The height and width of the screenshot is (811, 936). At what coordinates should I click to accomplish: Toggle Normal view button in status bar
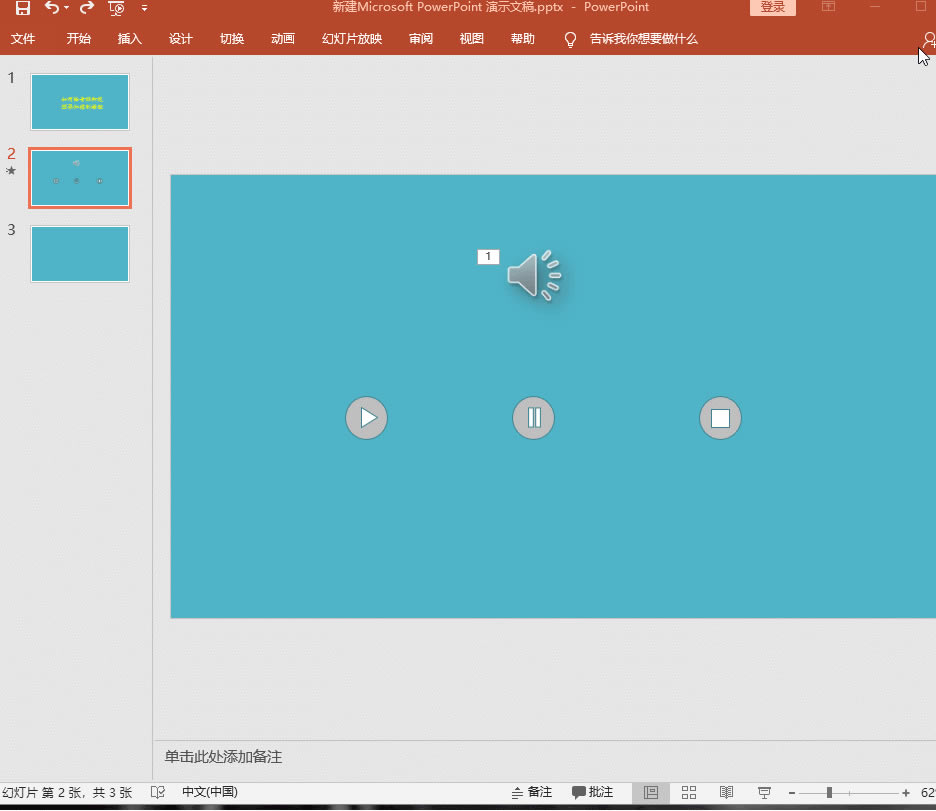tap(651, 792)
